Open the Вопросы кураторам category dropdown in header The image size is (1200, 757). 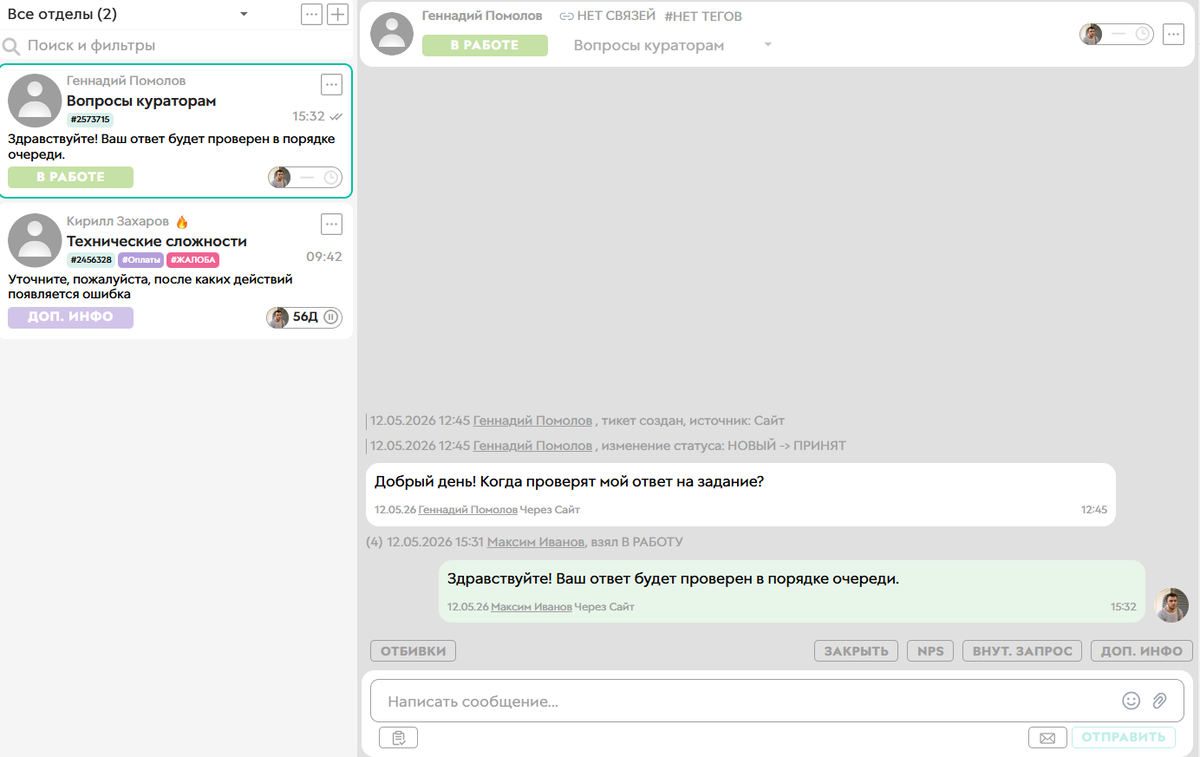pos(768,45)
